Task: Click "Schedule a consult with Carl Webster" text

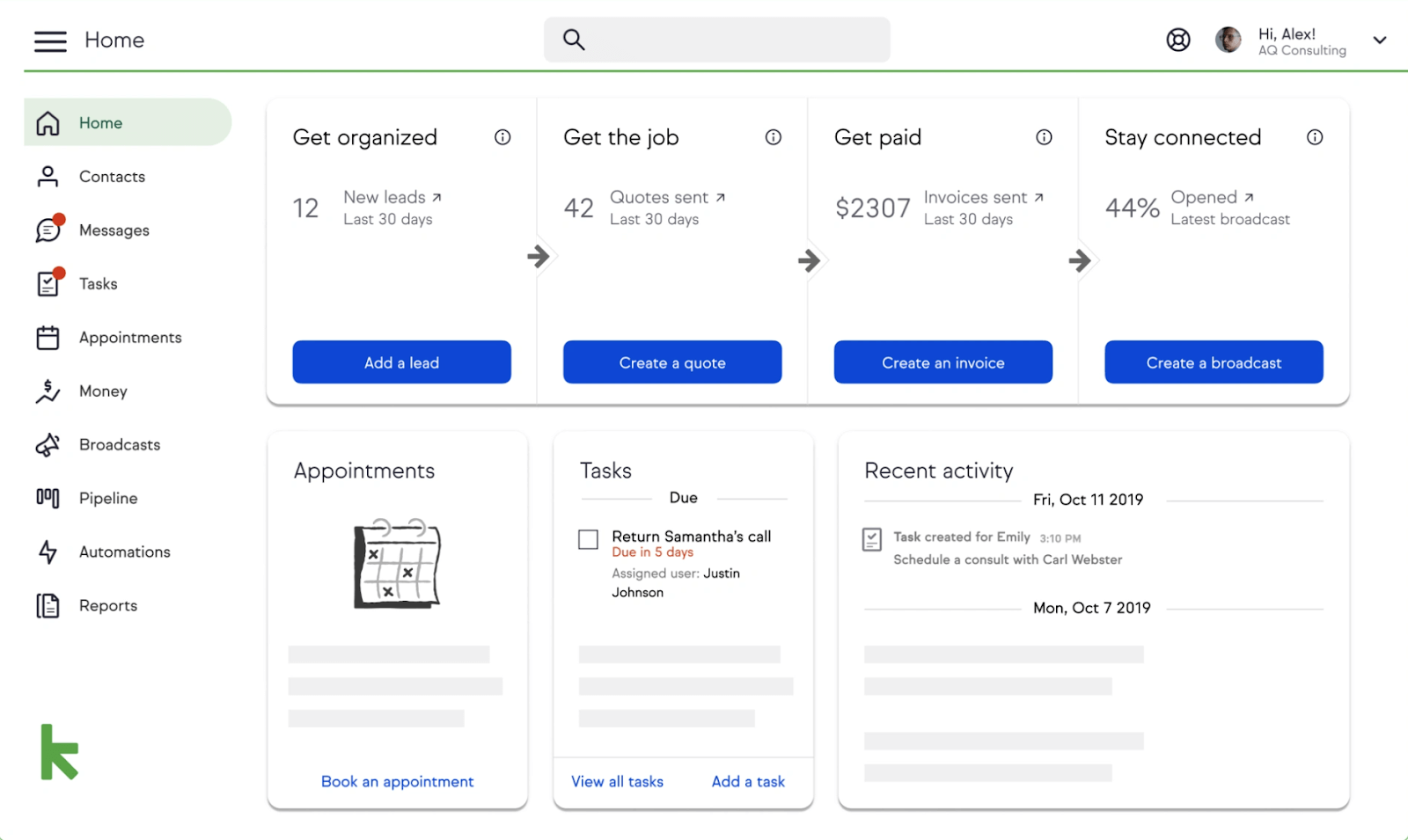Action: coord(1008,559)
